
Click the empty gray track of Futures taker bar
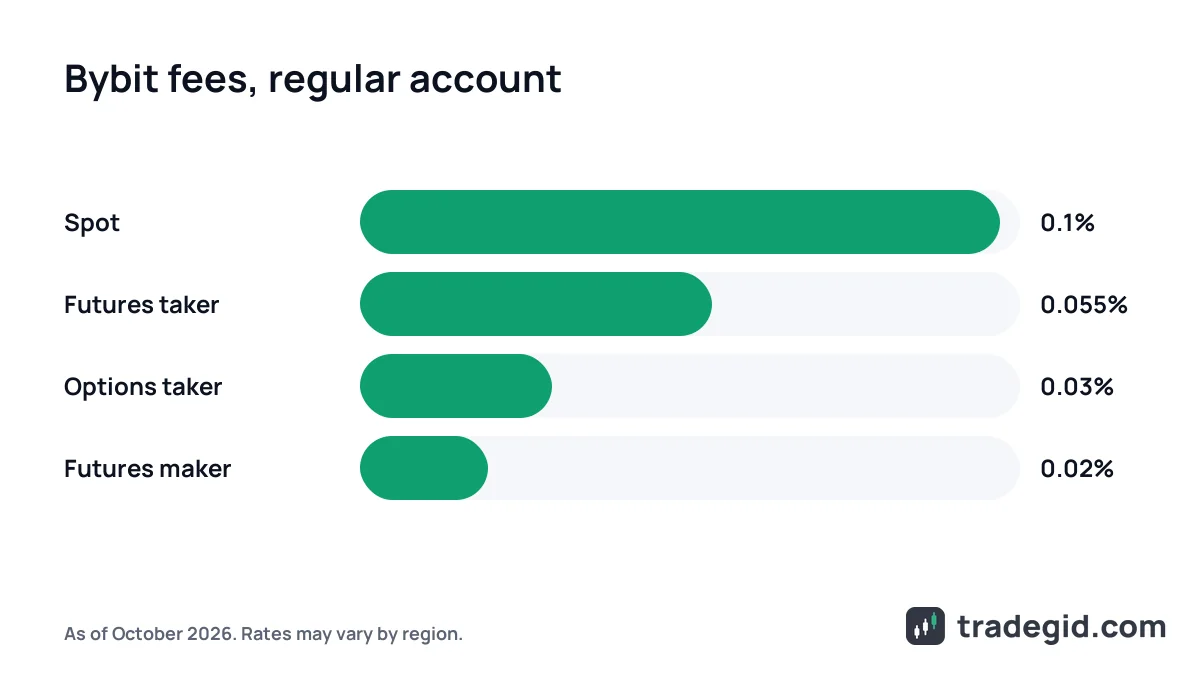[x=866, y=304]
